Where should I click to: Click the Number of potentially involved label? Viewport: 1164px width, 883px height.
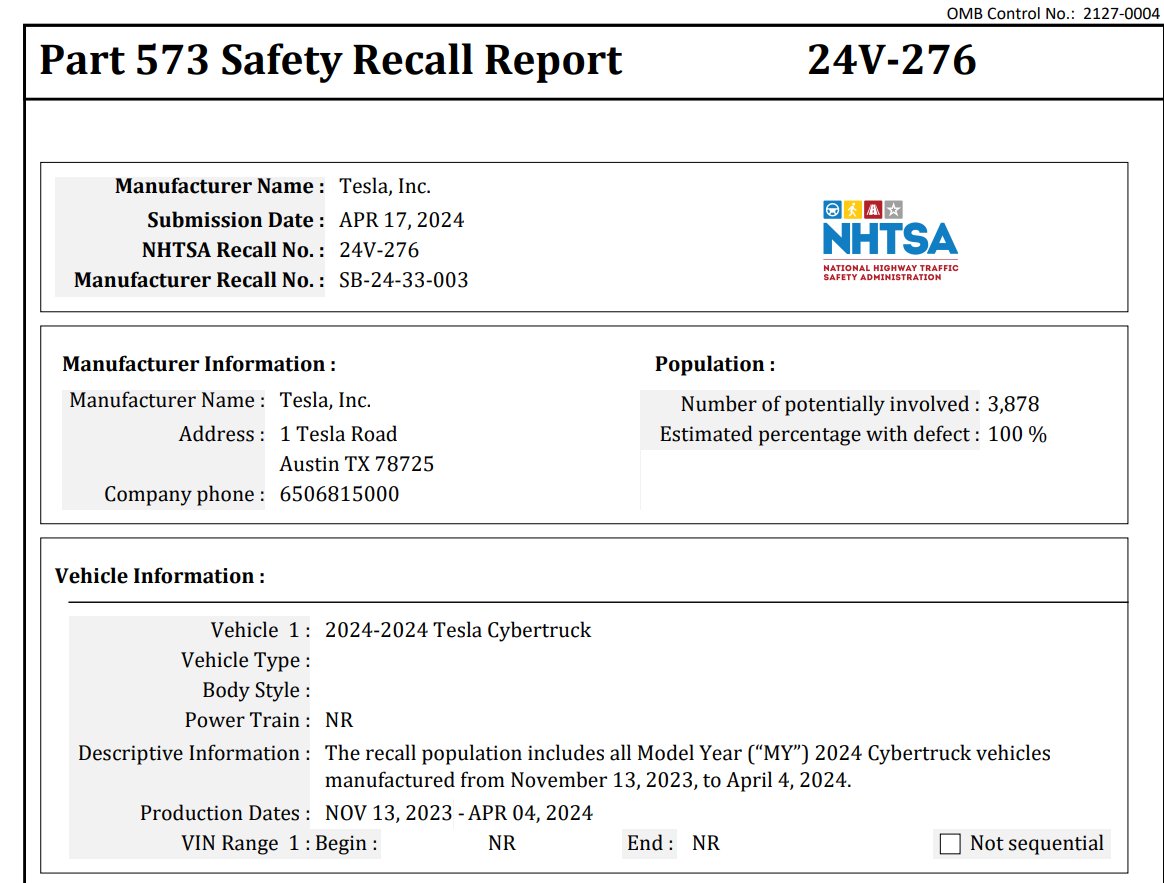point(830,404)
